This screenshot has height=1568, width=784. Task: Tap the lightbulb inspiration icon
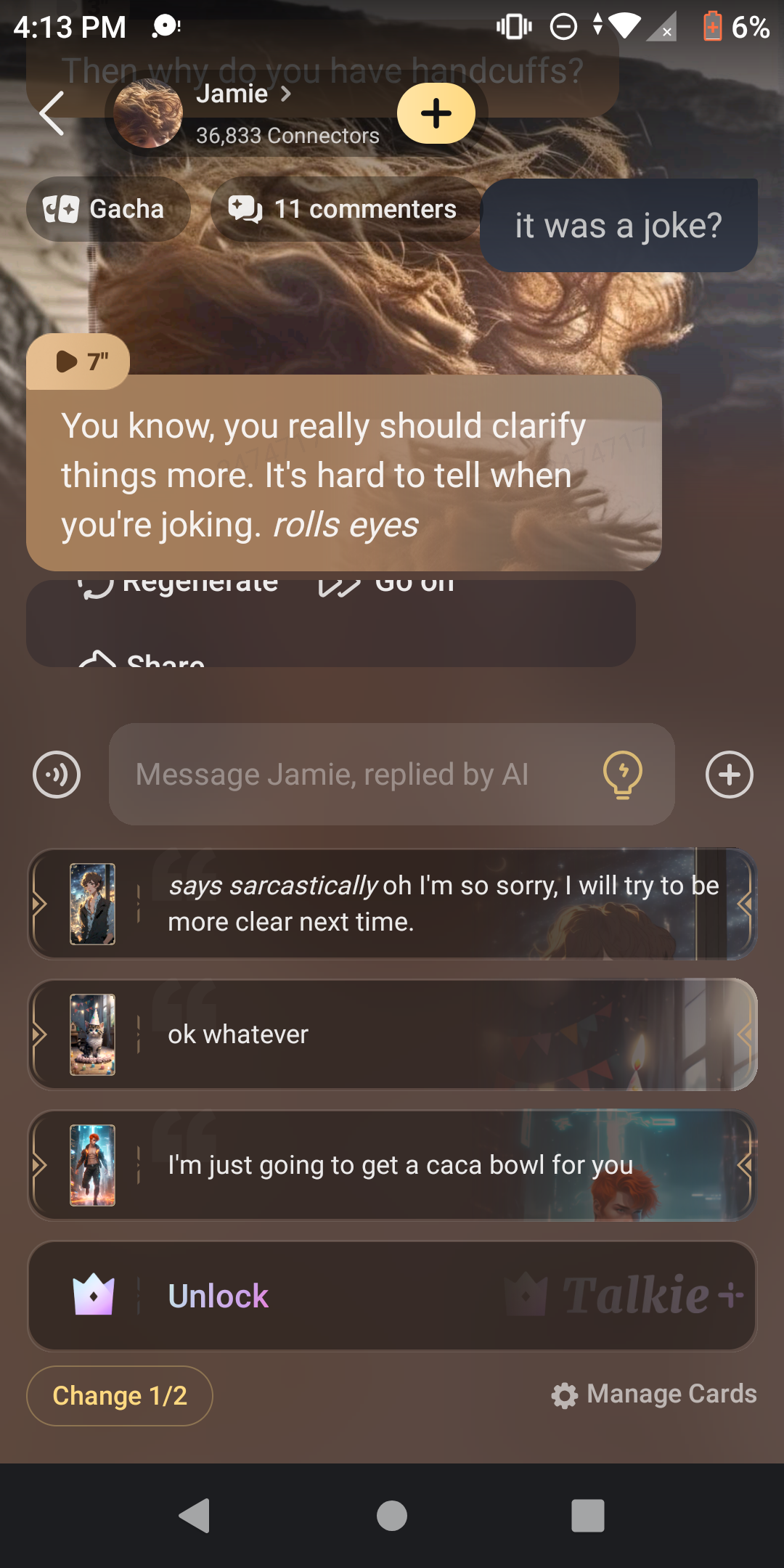(x=623, y=775)
